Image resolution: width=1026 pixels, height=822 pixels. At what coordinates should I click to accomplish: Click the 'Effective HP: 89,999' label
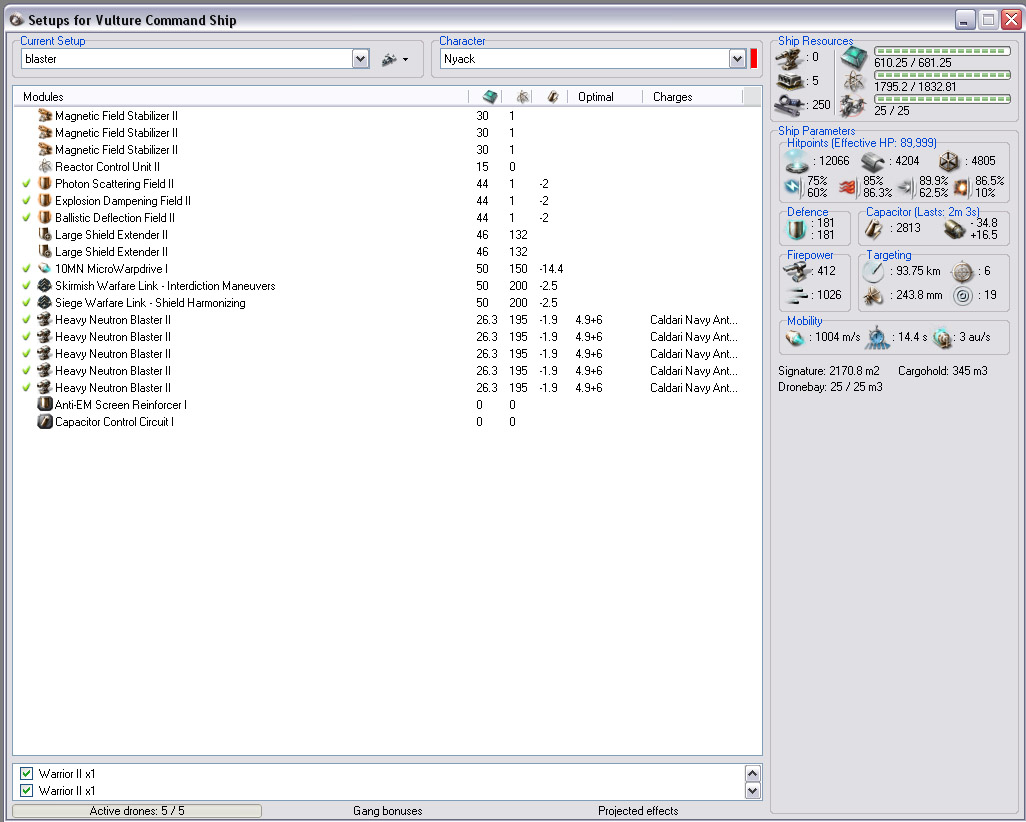tap(883, 143)
